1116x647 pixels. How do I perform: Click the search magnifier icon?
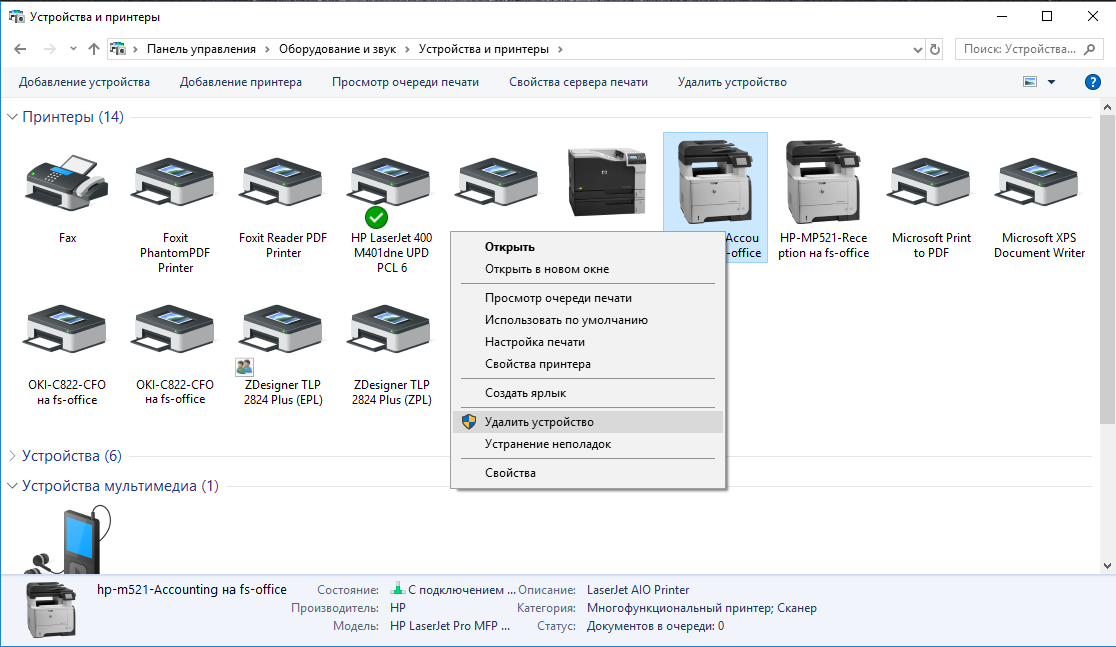(x=1090, y=49)
